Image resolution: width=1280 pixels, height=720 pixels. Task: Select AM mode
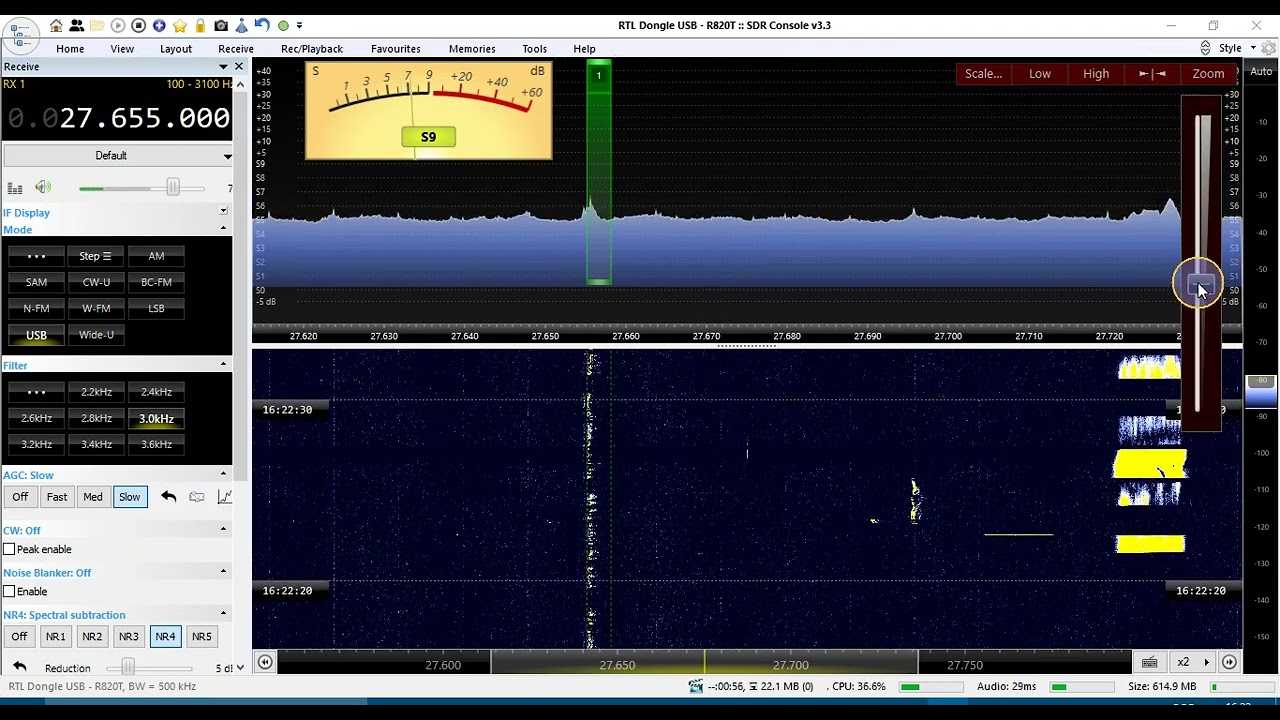[x=156, y=256]
